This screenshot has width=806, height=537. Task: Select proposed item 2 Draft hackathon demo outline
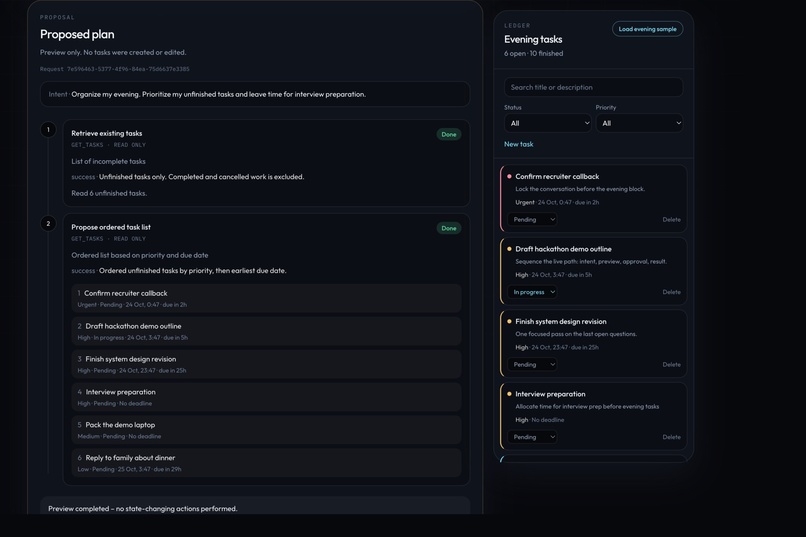click(266, 331)
